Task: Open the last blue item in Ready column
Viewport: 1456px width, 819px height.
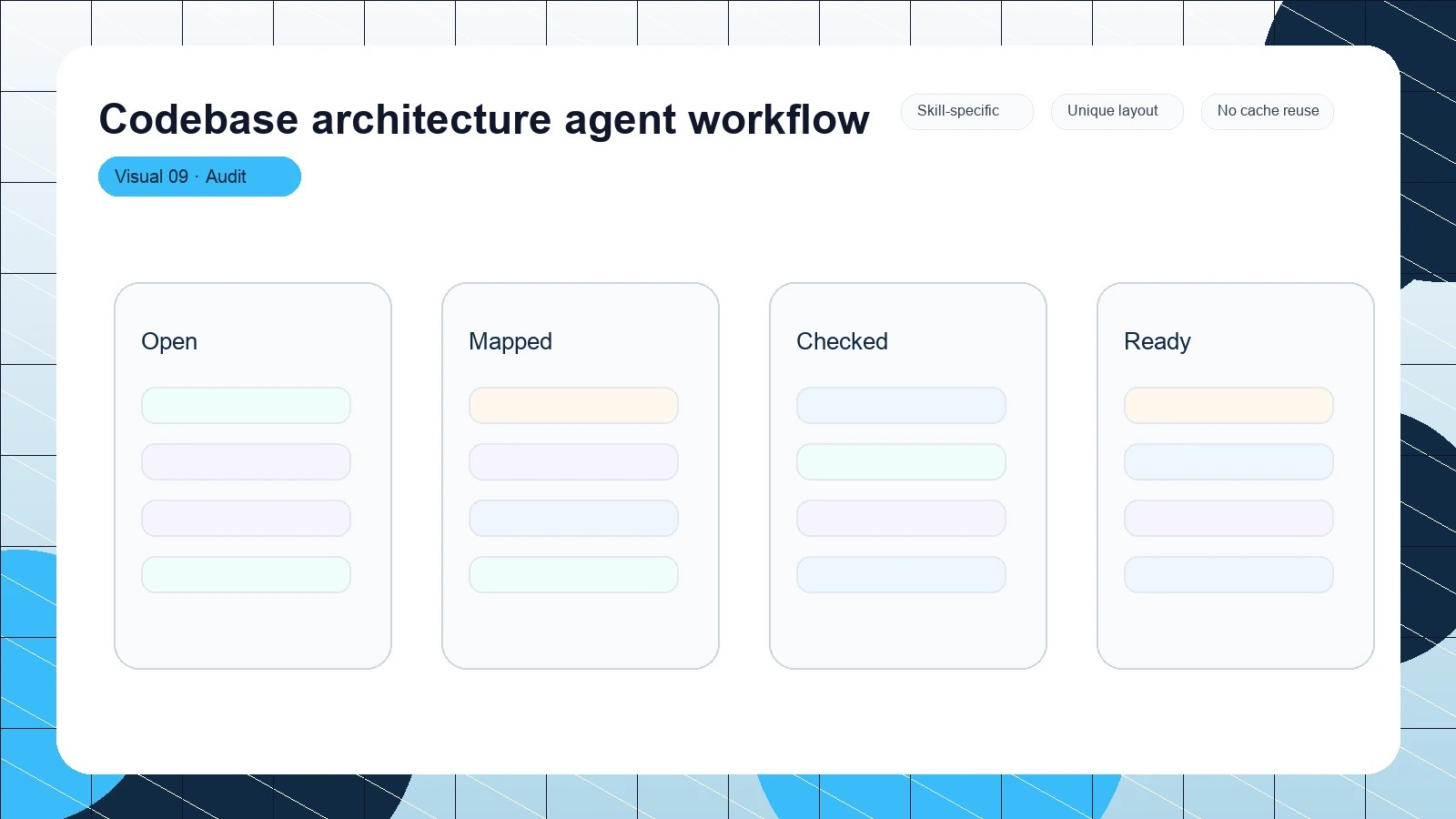Action: coord(1228,574)
